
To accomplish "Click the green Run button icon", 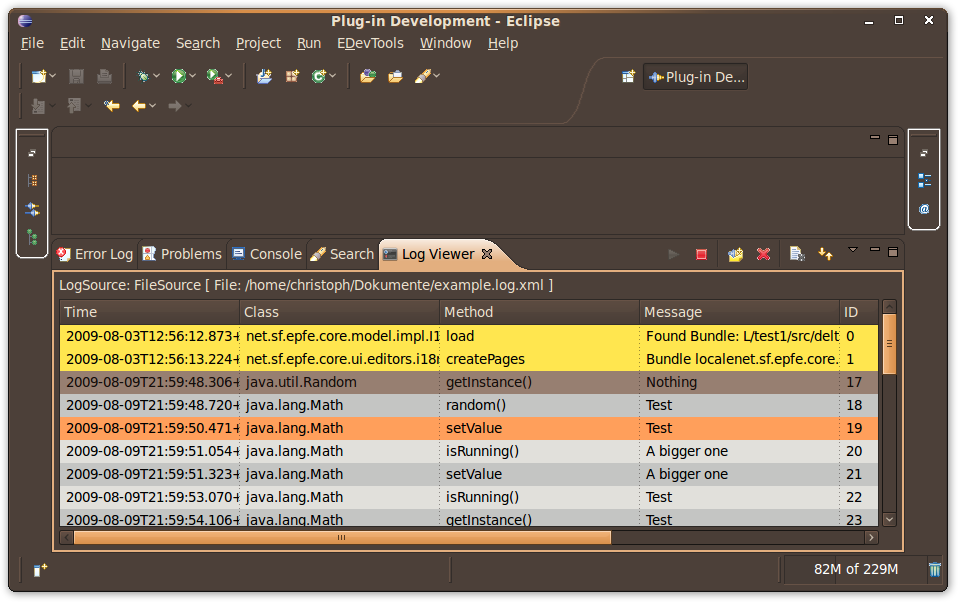I will 178,76.
